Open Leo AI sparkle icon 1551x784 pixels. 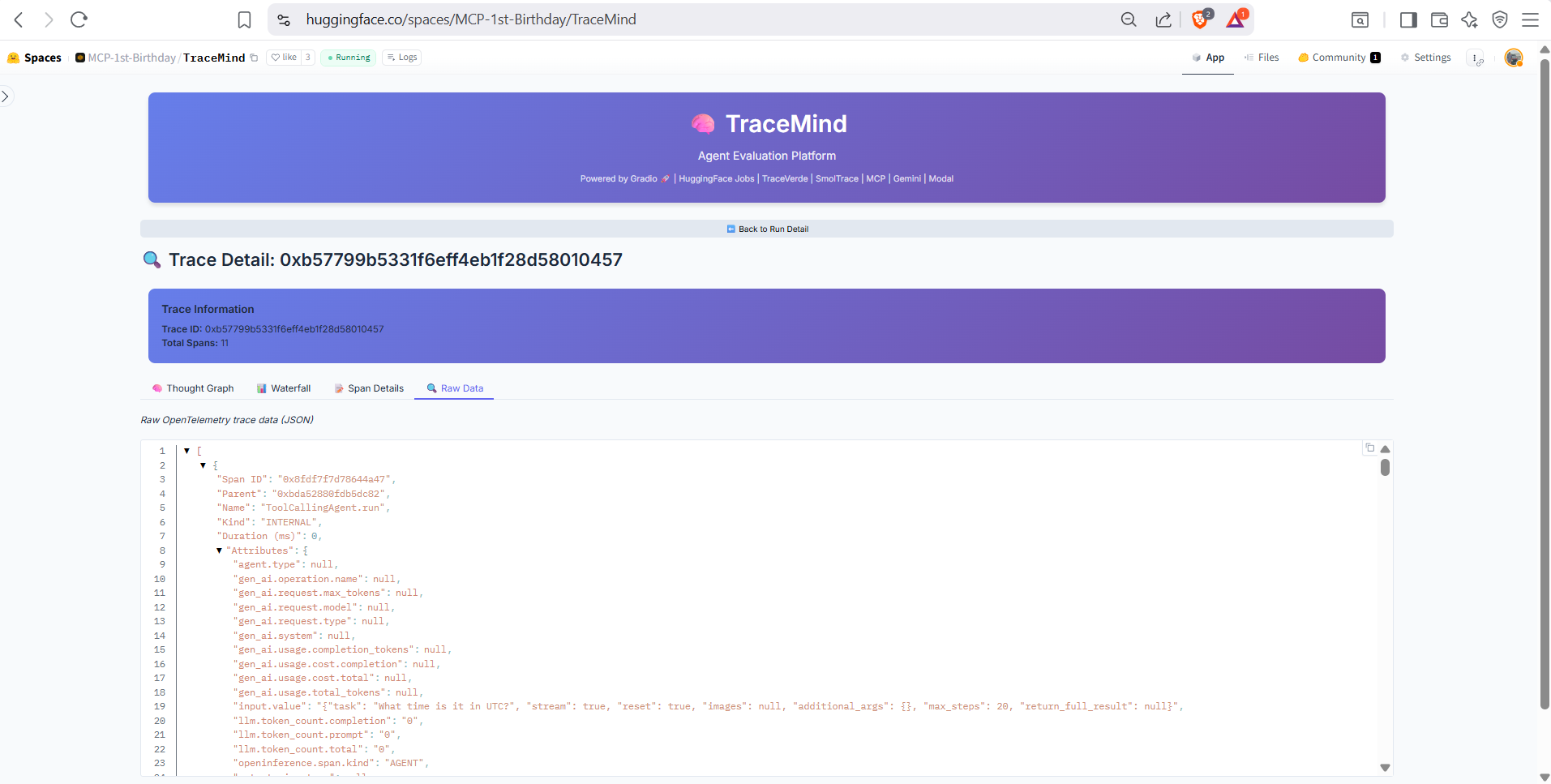tap(1469, 19)
